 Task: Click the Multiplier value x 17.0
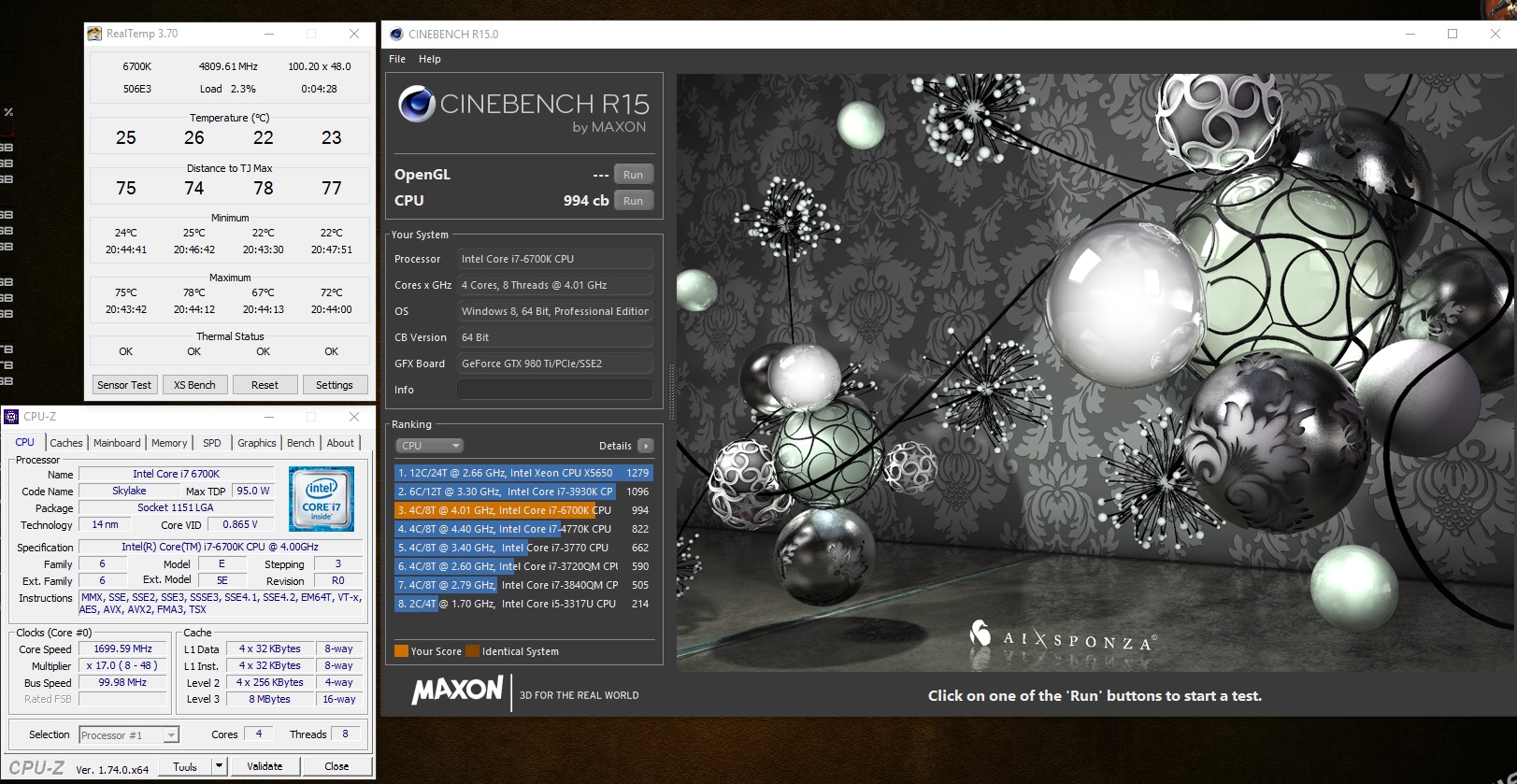click(123, 665)
